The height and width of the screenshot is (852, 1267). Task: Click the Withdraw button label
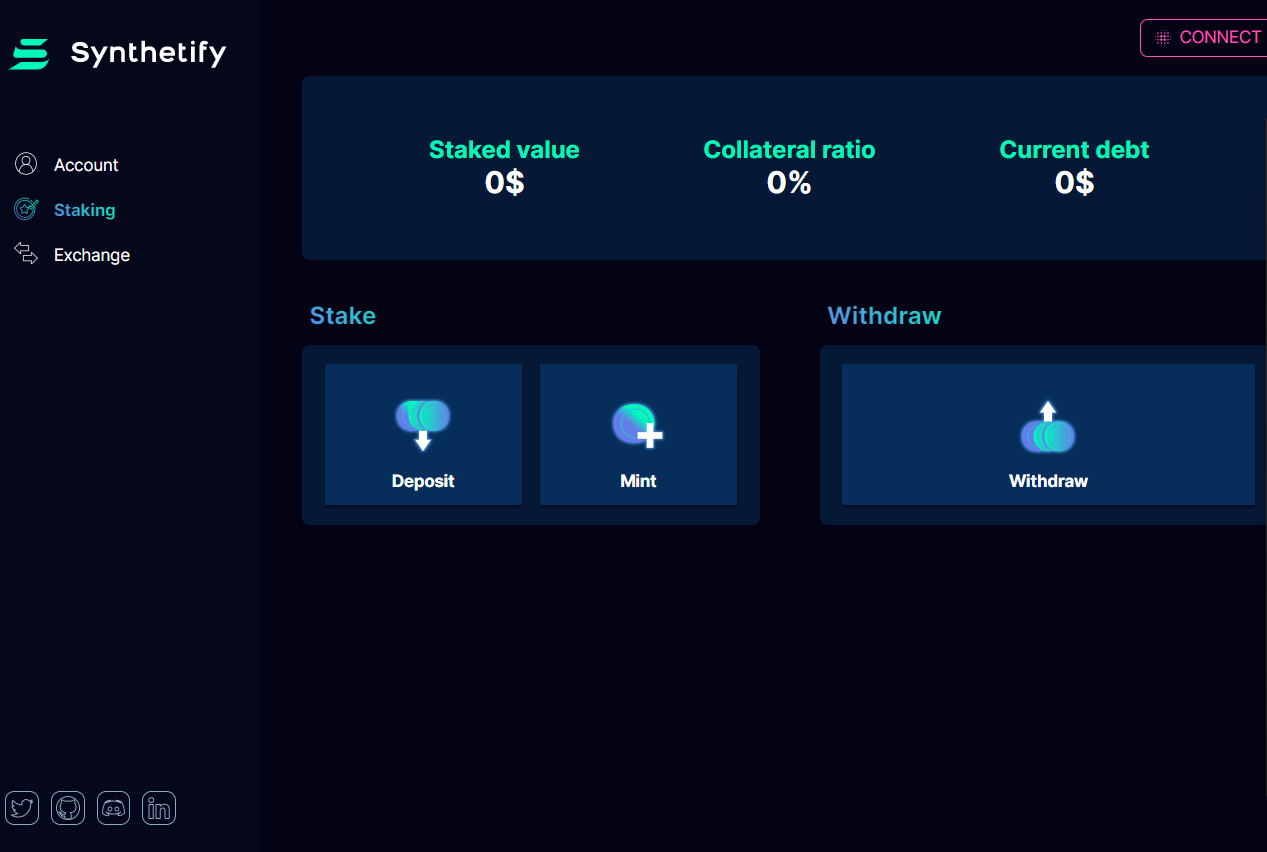click(x=1048, y=481)
